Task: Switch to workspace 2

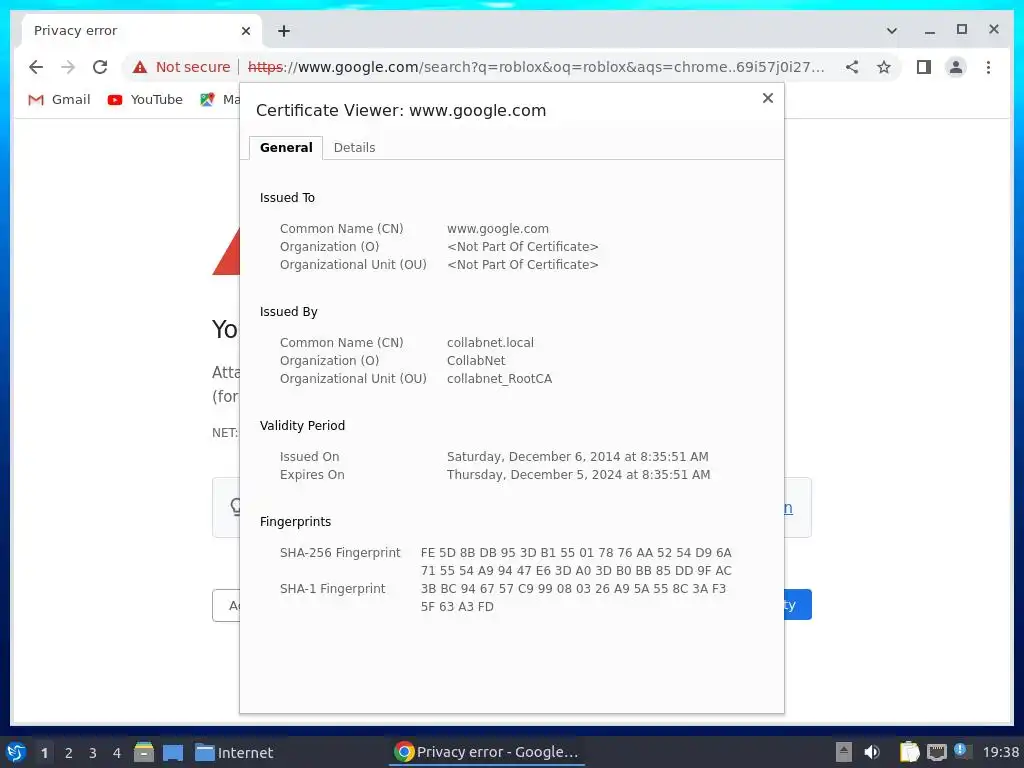Action: pos(68,753)
